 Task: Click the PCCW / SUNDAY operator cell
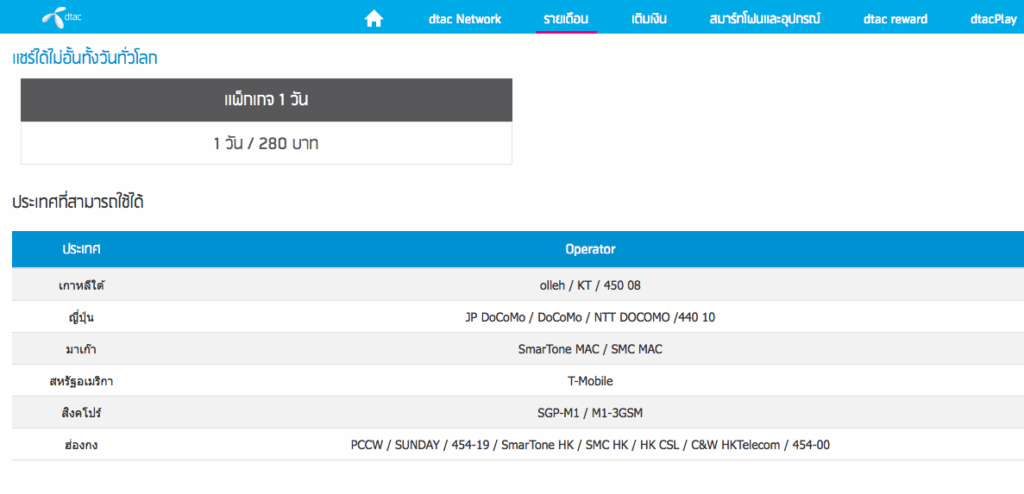tap(590, 445)
